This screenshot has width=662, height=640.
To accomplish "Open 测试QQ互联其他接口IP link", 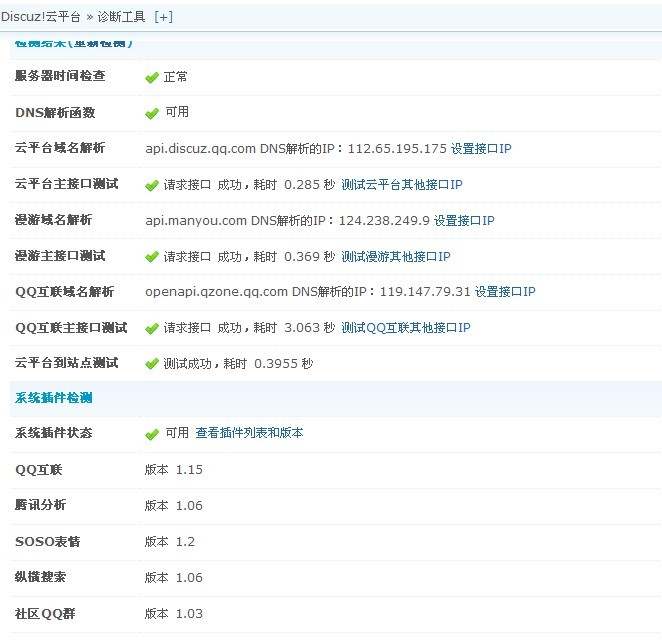I will point(406,328).
